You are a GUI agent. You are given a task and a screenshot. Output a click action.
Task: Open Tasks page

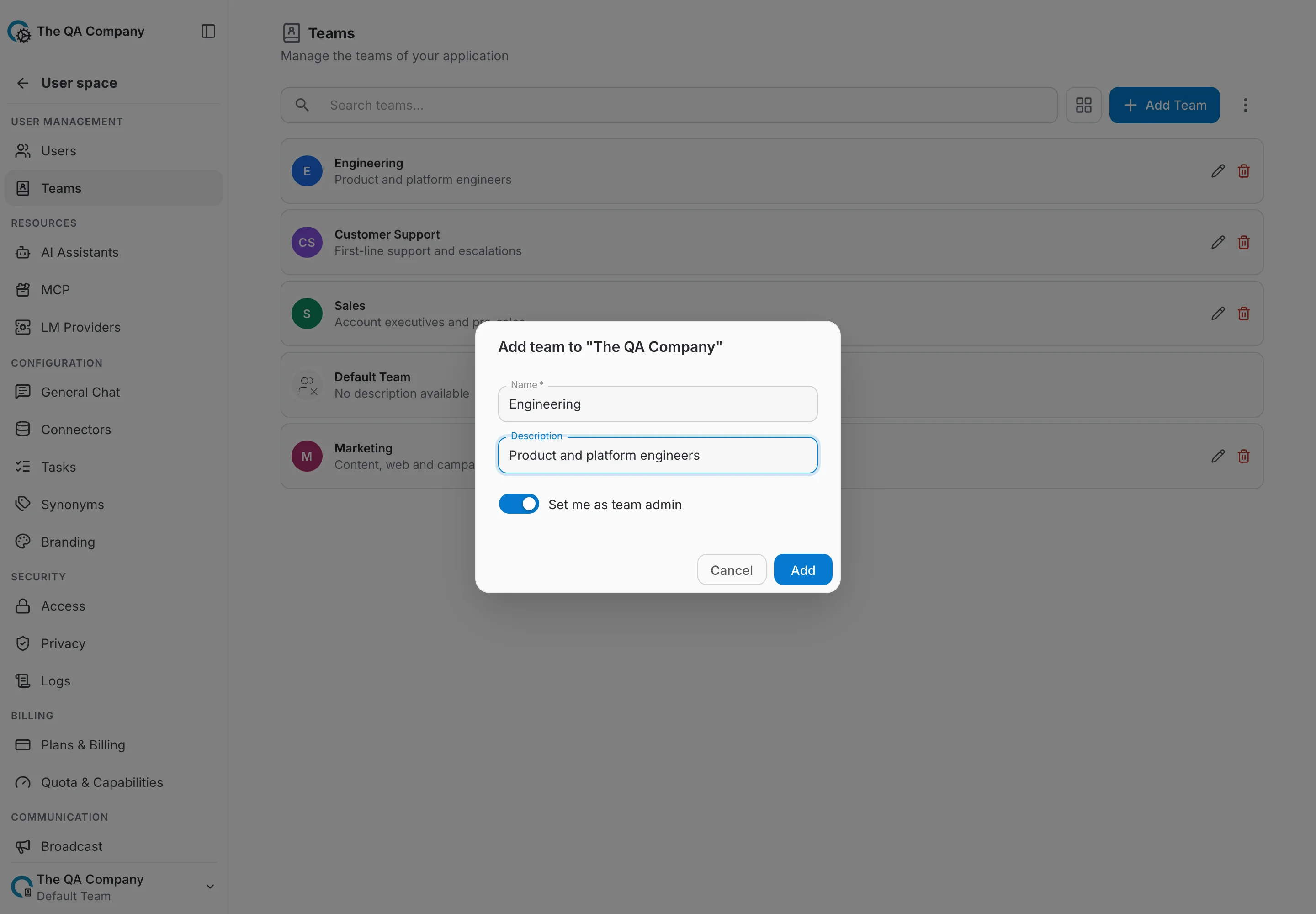(113, 467)
